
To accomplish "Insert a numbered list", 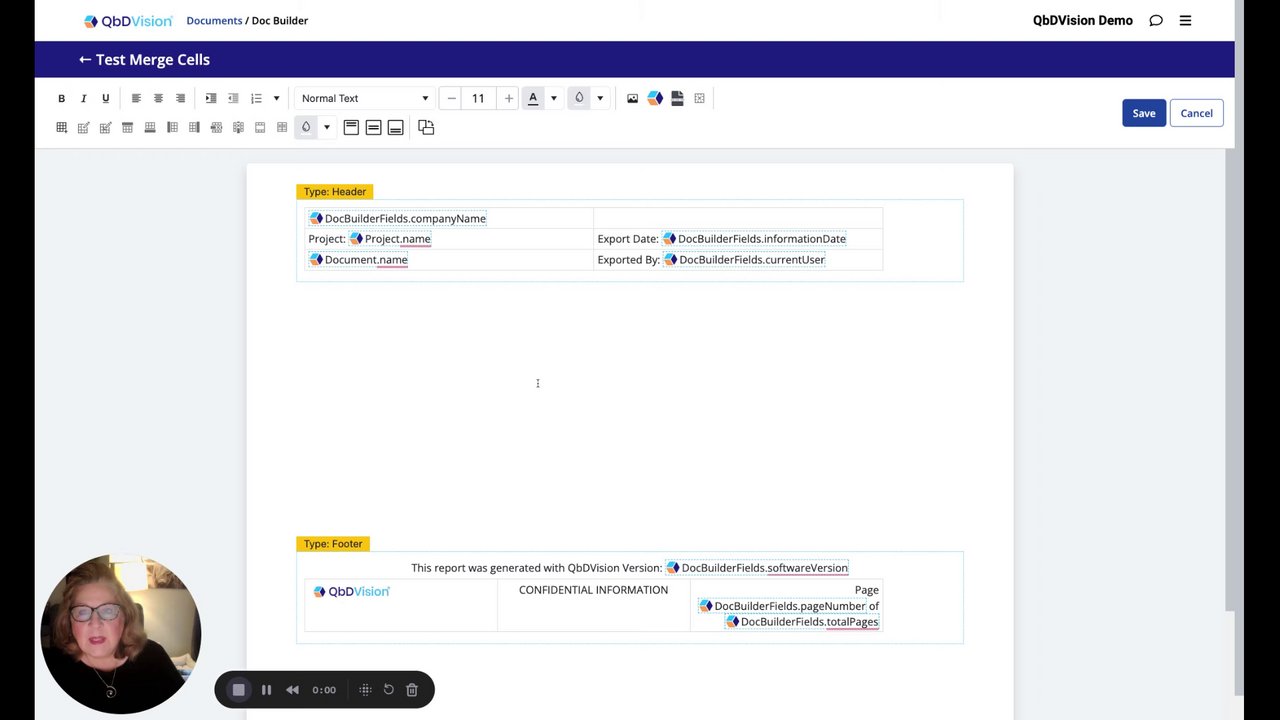I will (256, 98).
